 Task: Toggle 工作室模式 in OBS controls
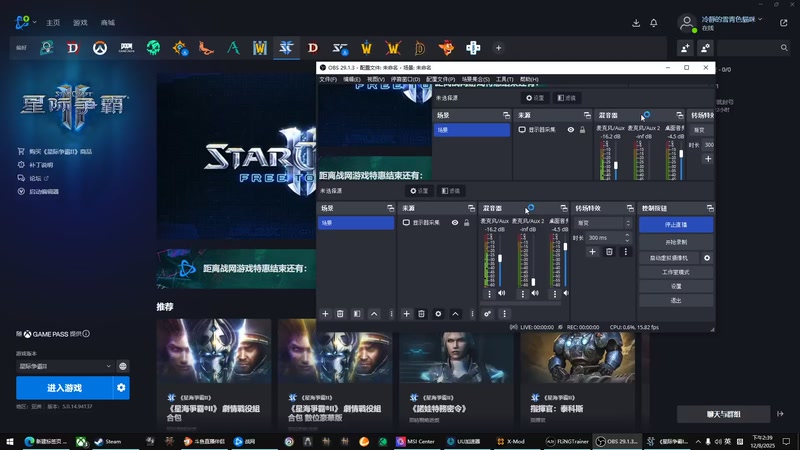[x=676, y=272]
